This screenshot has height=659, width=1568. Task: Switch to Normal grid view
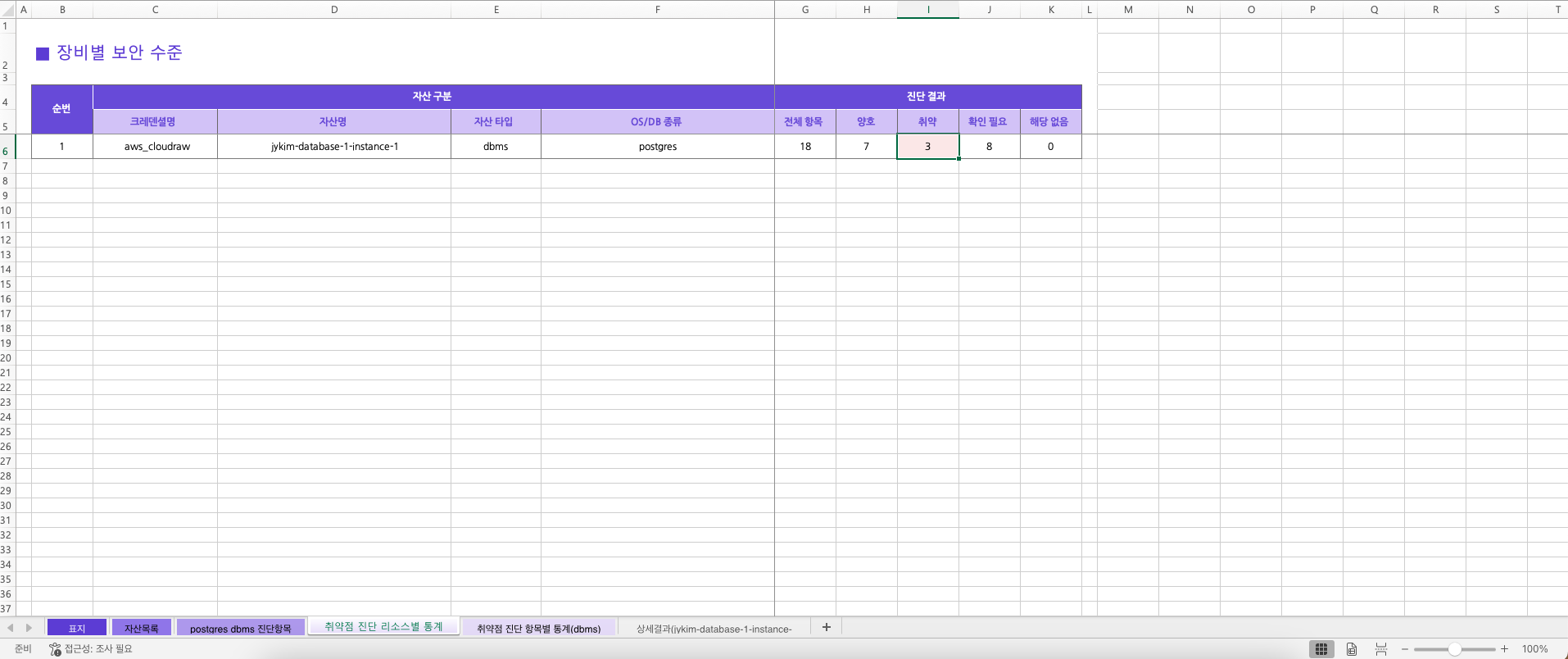tap(1321, 649)
